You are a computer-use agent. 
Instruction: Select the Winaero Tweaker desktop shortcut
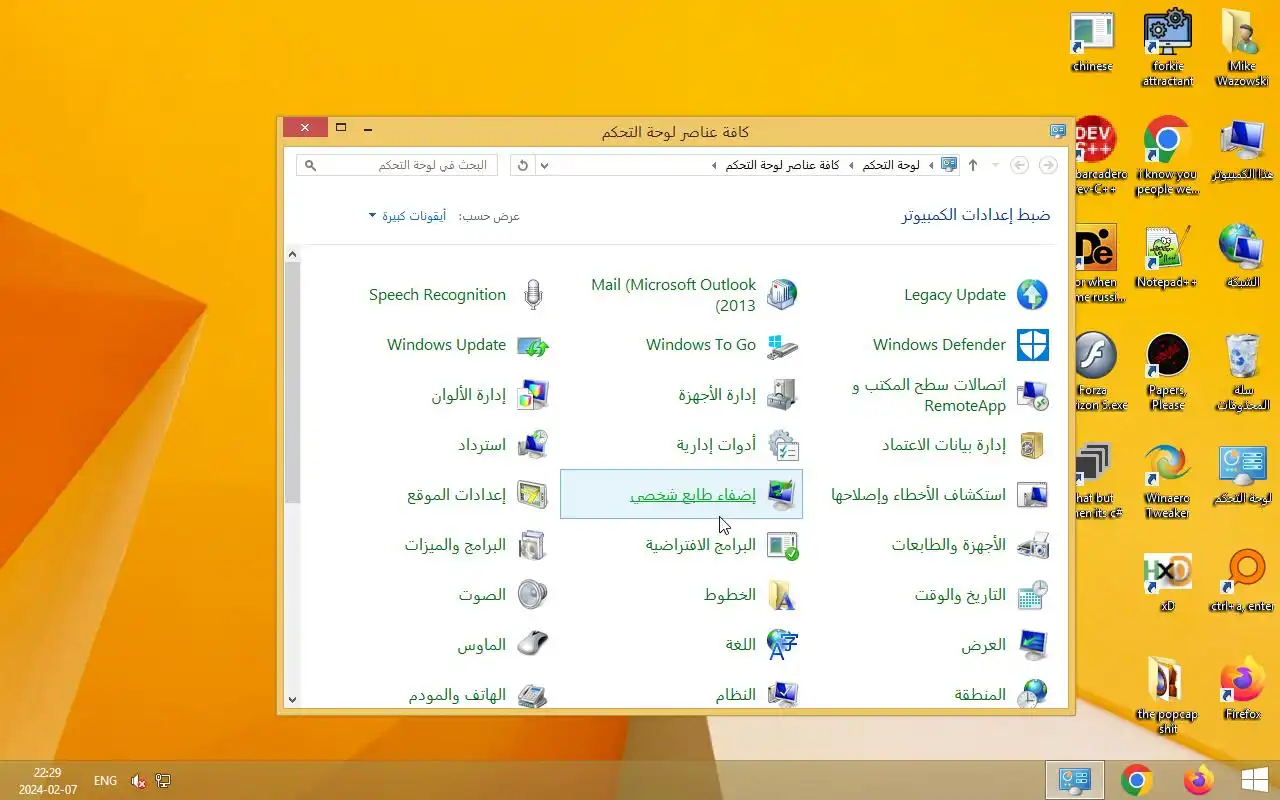(x=1167, y=482)
